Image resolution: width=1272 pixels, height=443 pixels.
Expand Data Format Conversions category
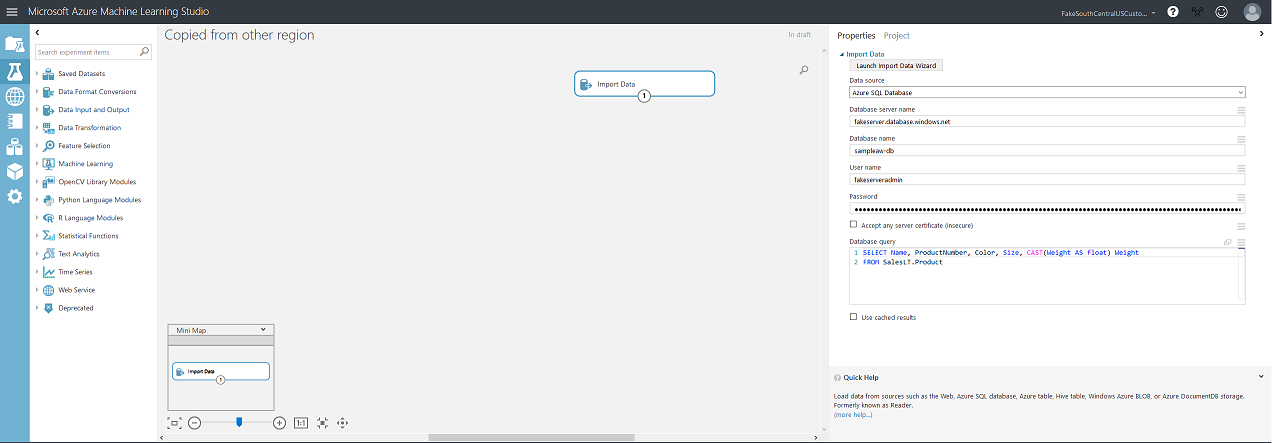point(37,92)
